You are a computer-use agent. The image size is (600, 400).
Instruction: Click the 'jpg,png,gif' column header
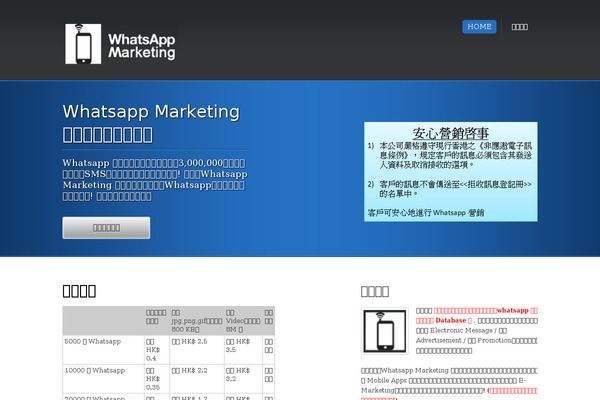click(x=197, y=321)
